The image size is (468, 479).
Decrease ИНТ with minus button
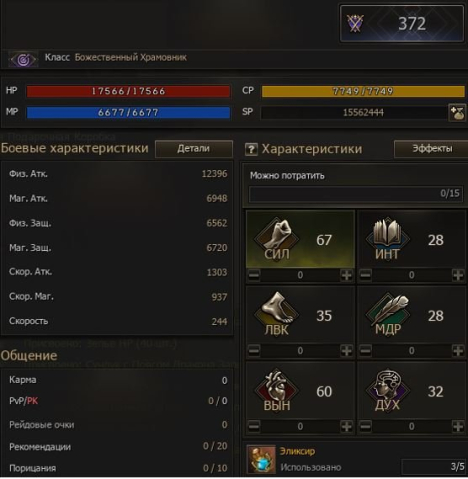(x=365, y=275)
